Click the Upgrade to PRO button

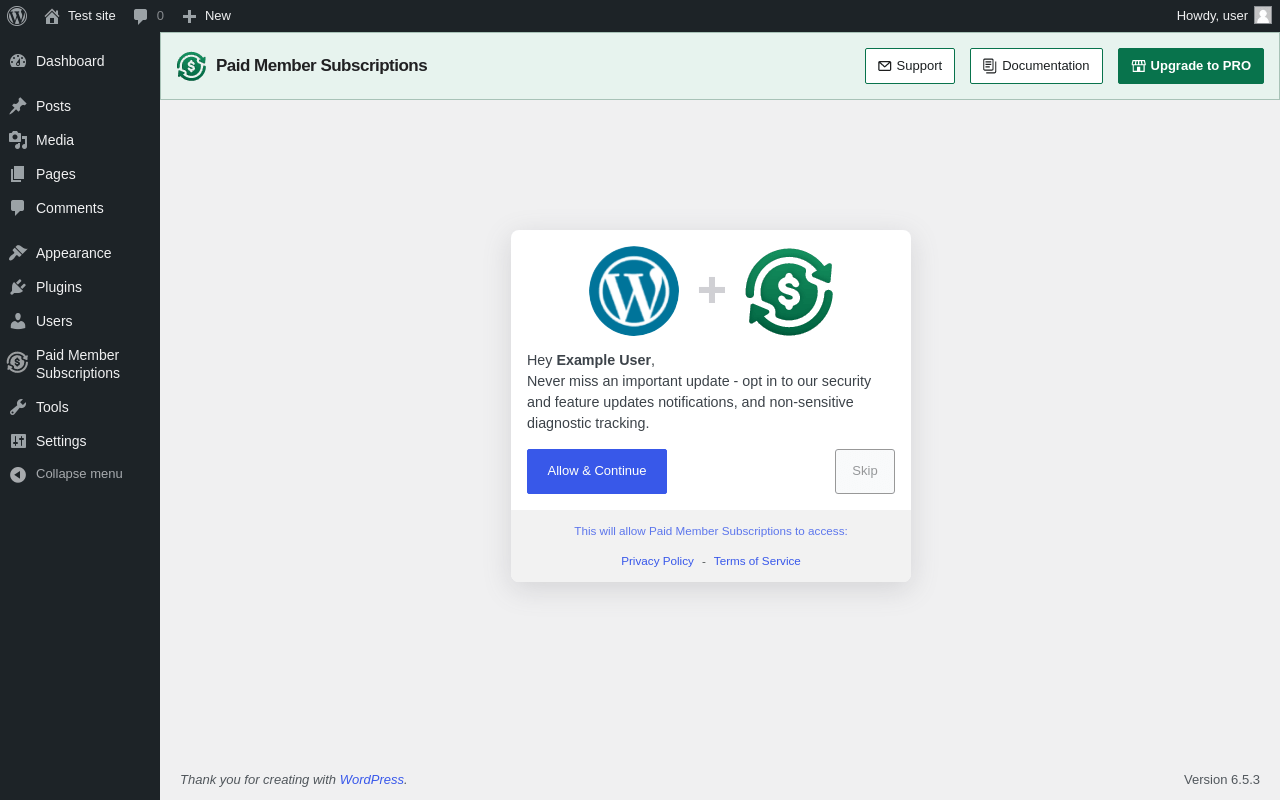[1191, 66]
